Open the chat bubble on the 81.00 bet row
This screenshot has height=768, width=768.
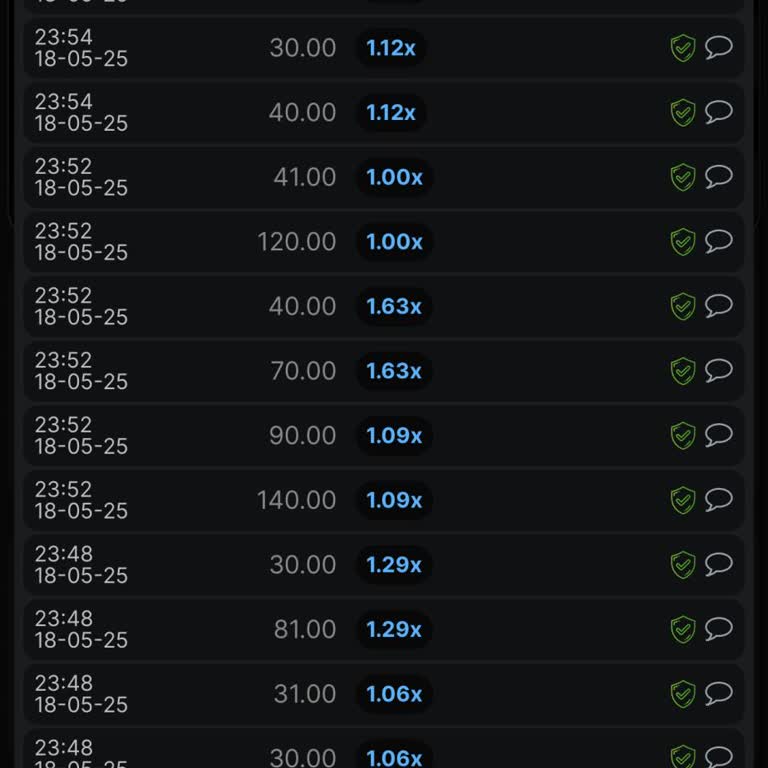[719, 628]
